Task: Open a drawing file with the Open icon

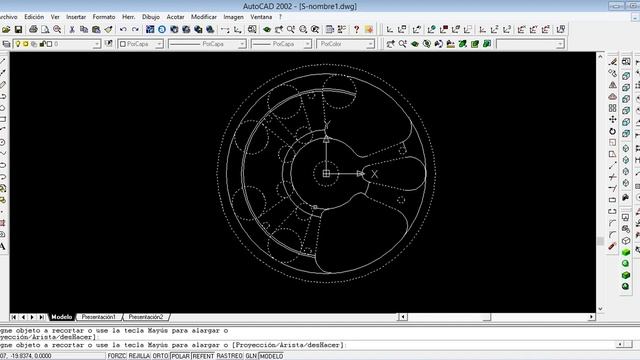Action: (6, 29)
